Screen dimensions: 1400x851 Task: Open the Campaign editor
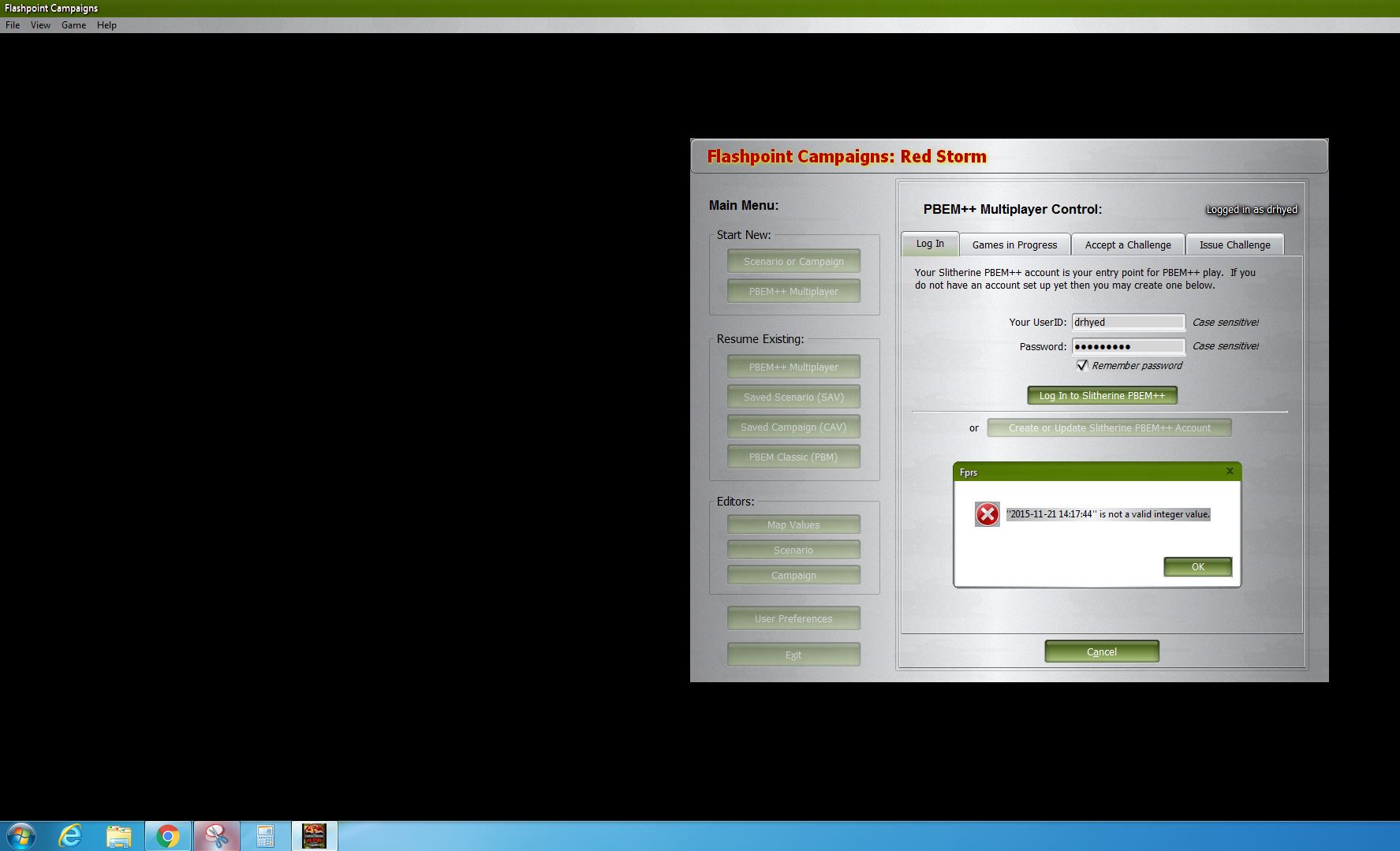point(793,575)
